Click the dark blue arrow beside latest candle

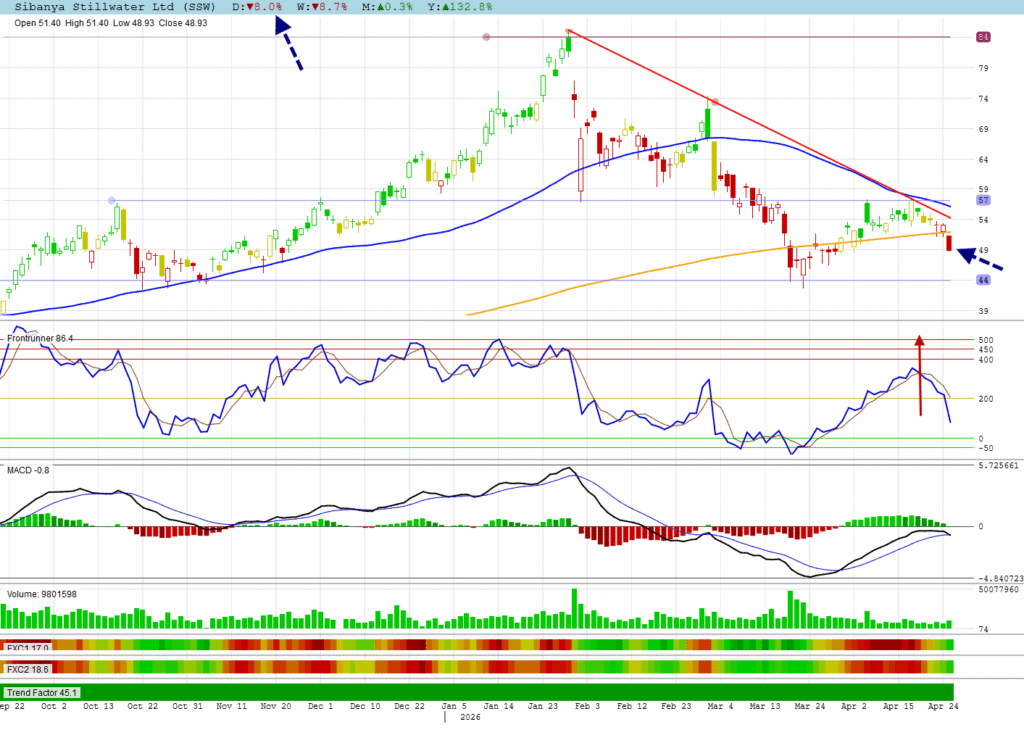point(979,258)
